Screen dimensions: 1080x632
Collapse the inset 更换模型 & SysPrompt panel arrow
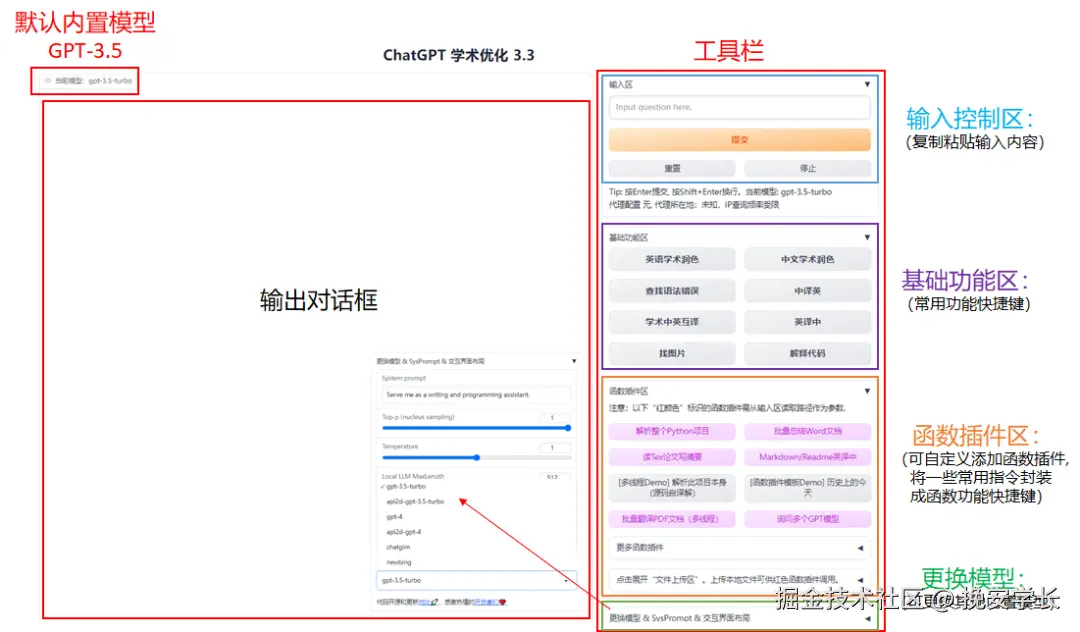click(574, 361)
